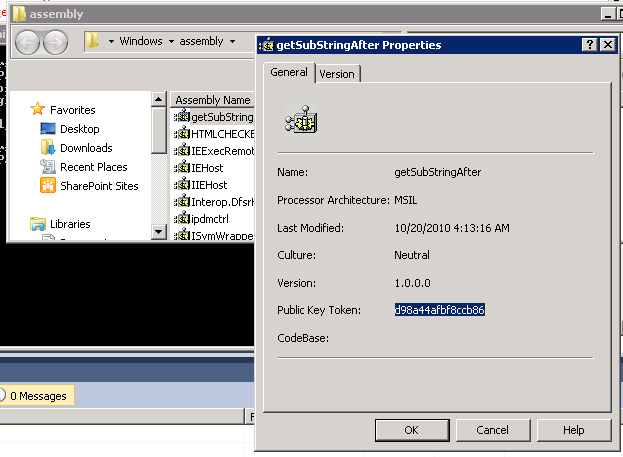Select the Windows breadcrumb segment
The image size is (623, 457).
[141, 41]
